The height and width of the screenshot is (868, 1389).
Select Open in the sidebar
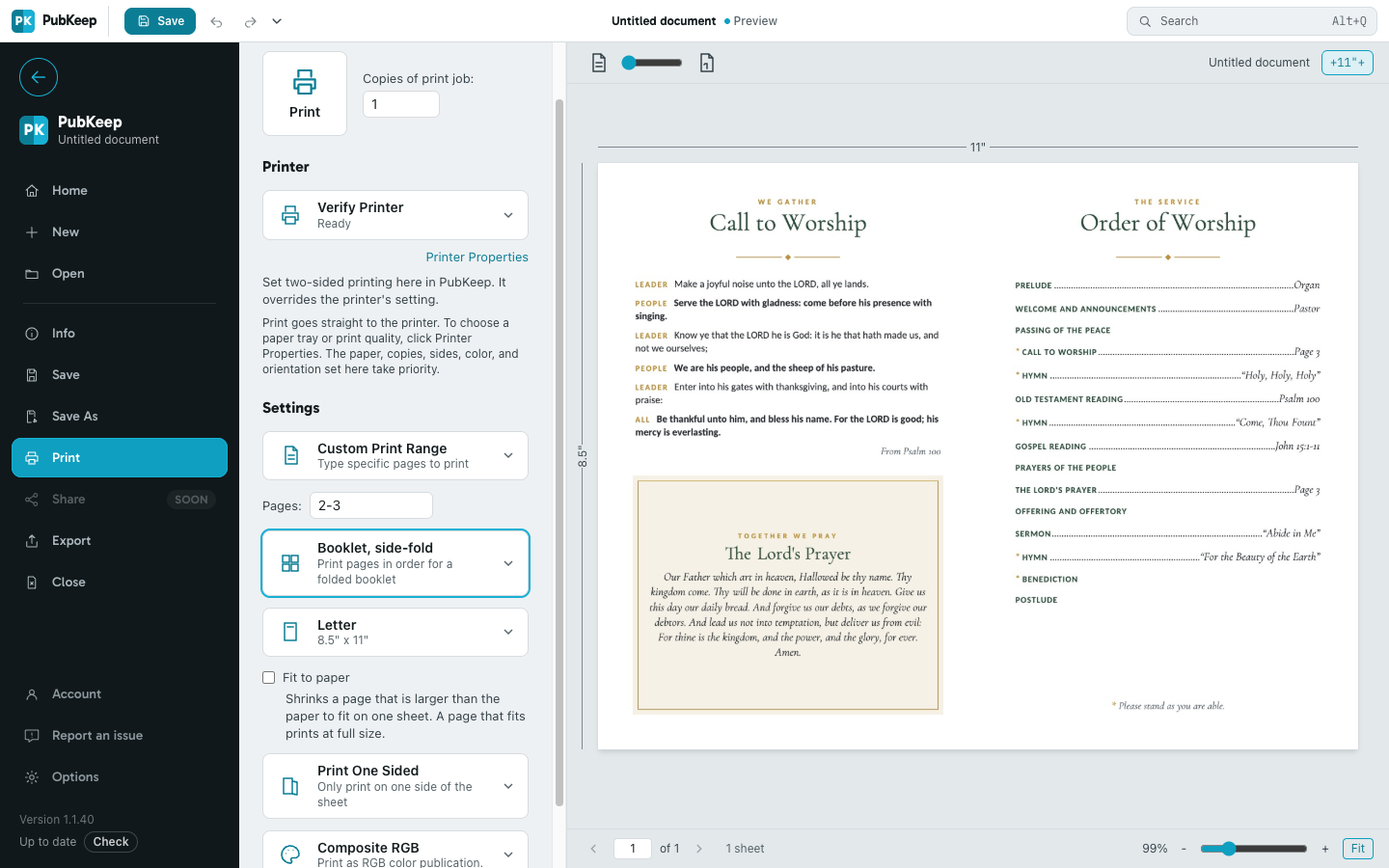coord(120,274)
